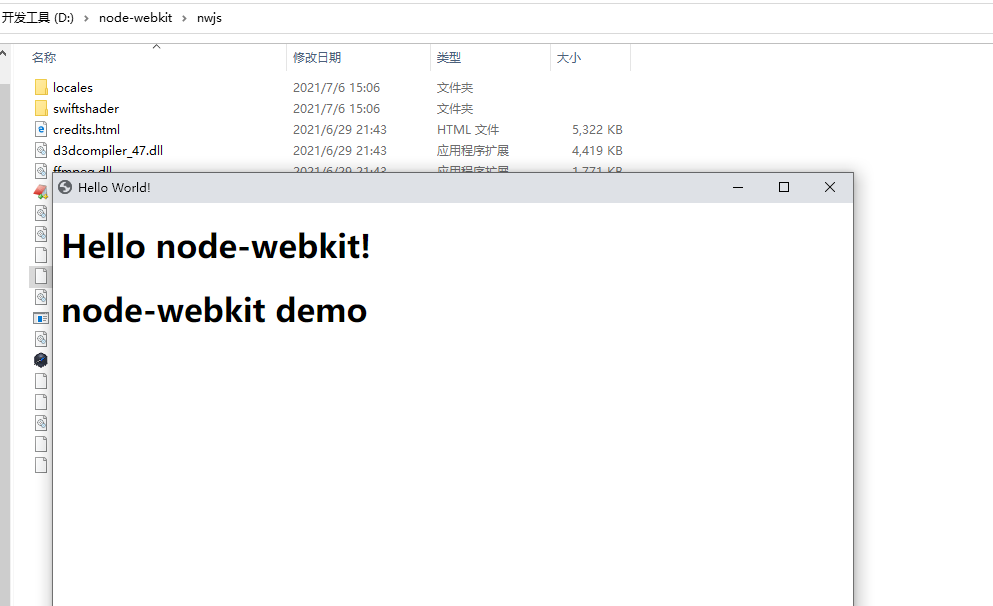993x606 pixels.
Task: Click the d3dcompiler_47.dll gear icon
Action: [x=41, y=150]
